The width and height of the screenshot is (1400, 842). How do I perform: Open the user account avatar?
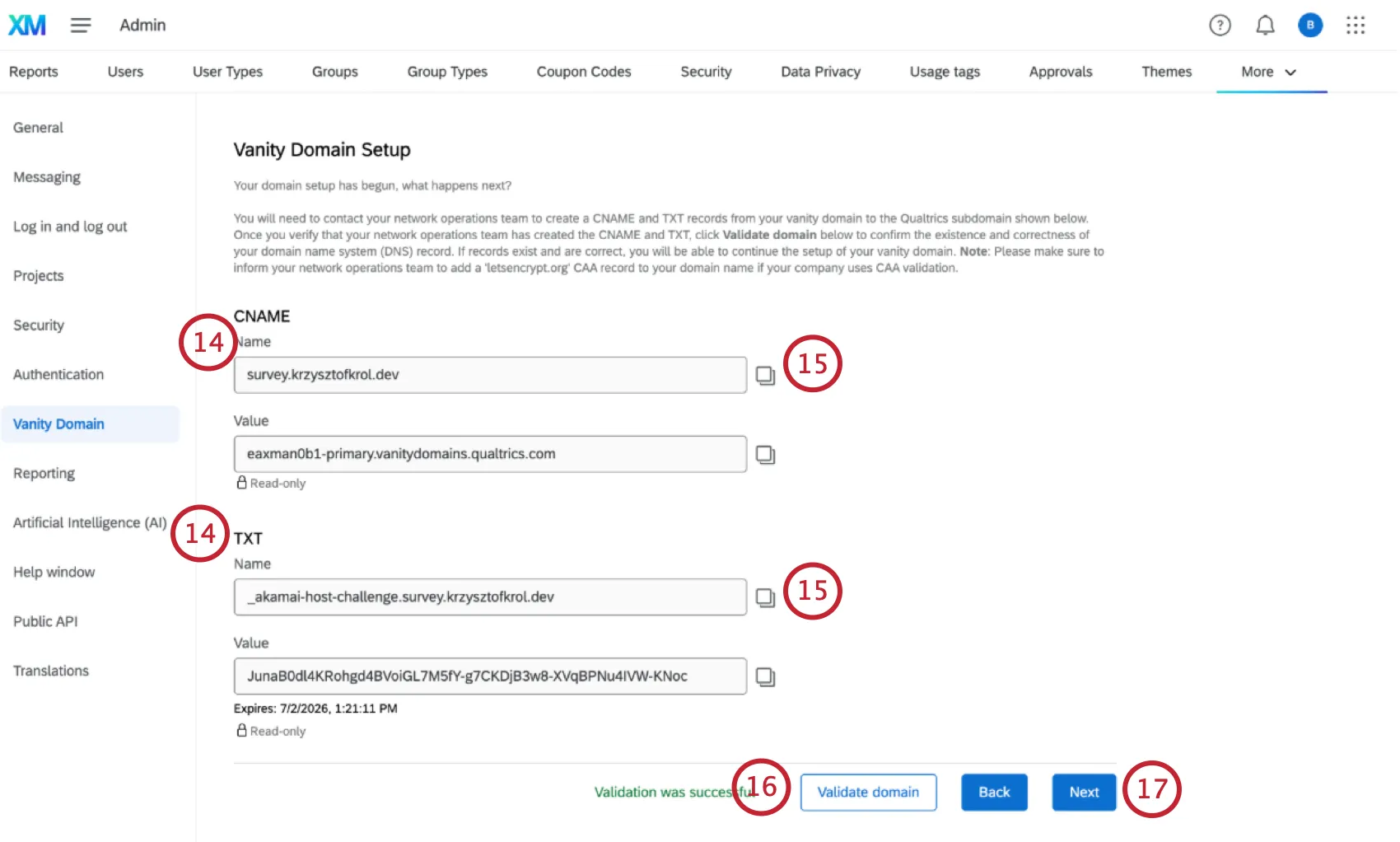click(x=1310, y=26)
